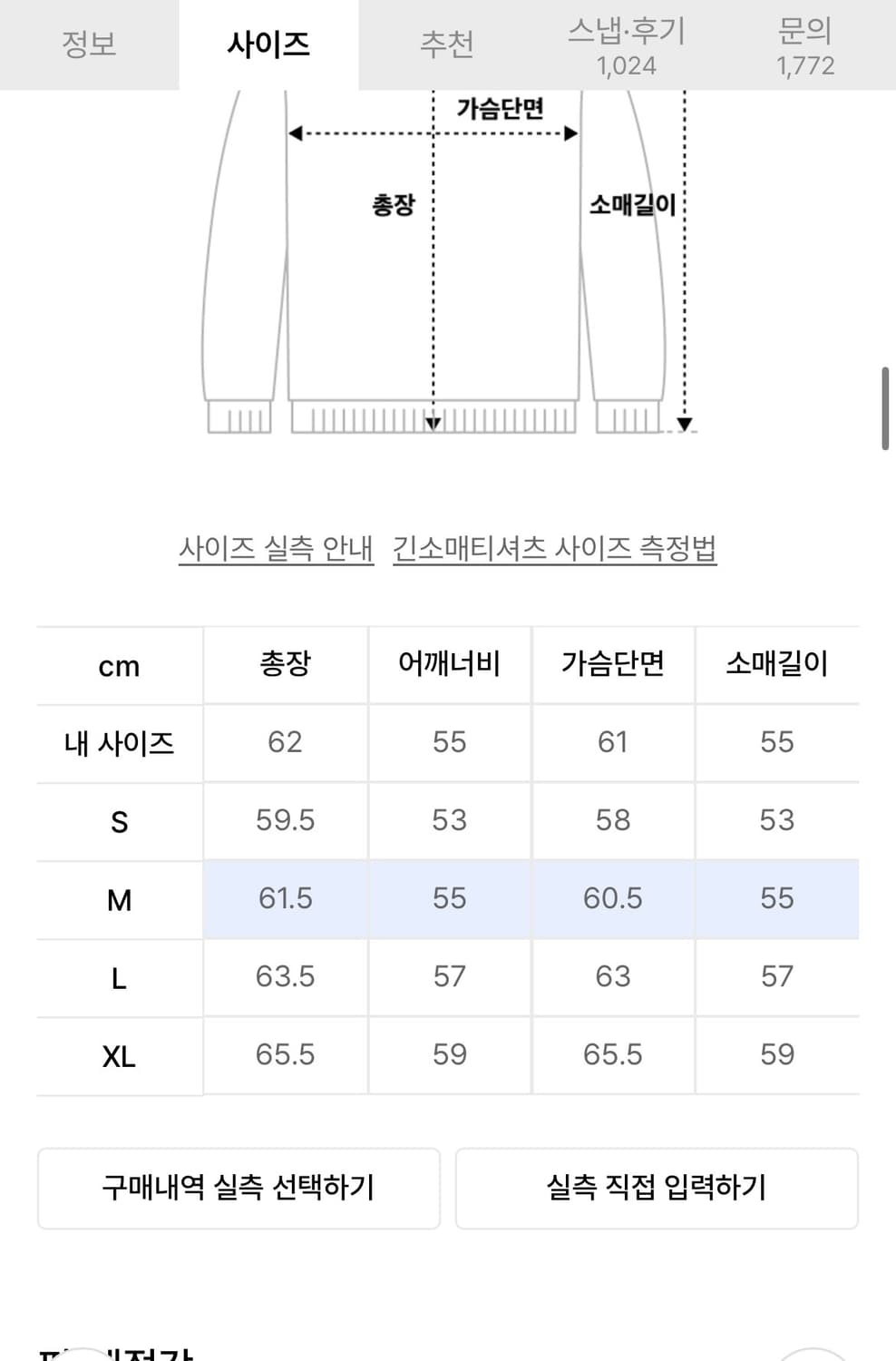The image size is (896, 1361).
Task: Click the 총장 column header
Action: [x=285, y=665]
